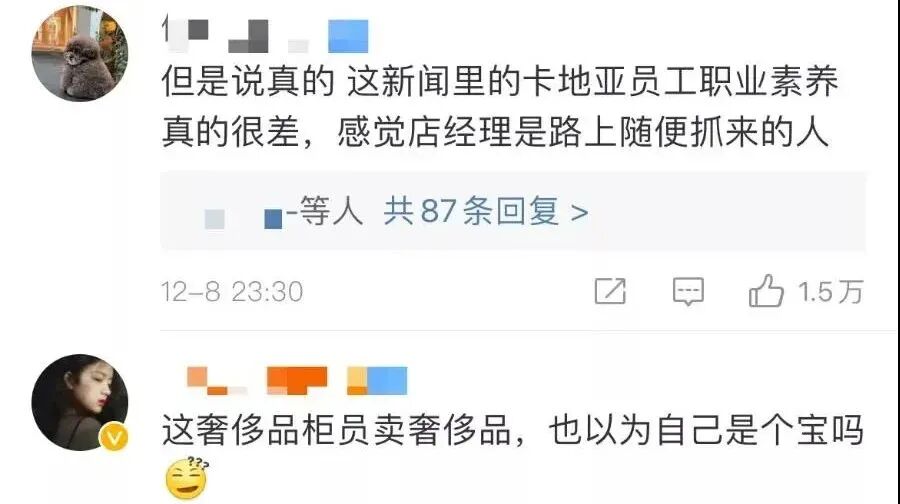Select the comment text about 奢侈品柜员
The image size is (900, 504).
click(513, 430)
